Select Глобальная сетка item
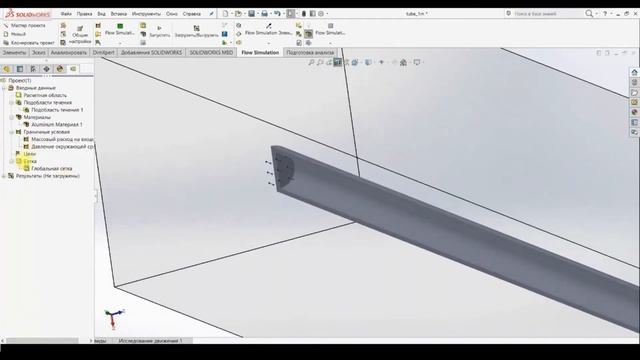This screenshot has width=640, height=360. coord(52,169)
